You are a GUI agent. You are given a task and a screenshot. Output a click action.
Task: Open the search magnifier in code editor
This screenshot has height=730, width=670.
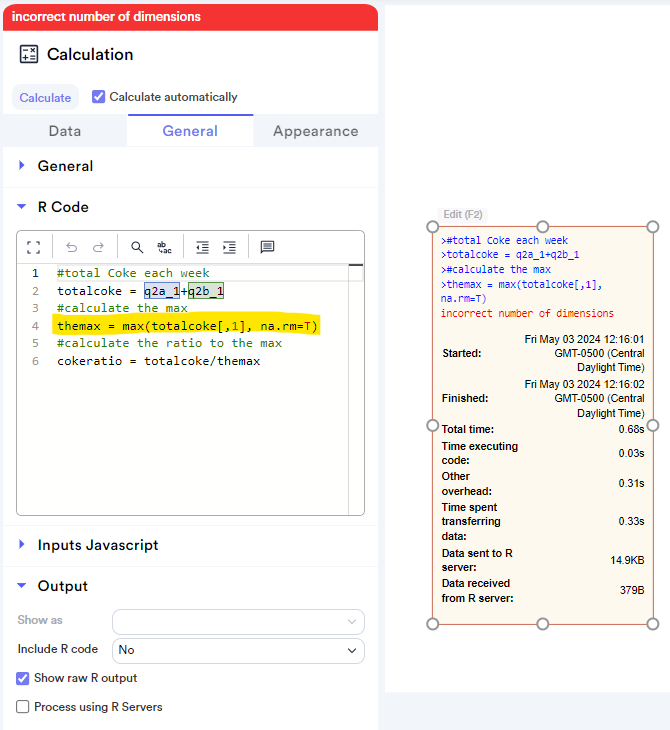[x=137, y=247]
